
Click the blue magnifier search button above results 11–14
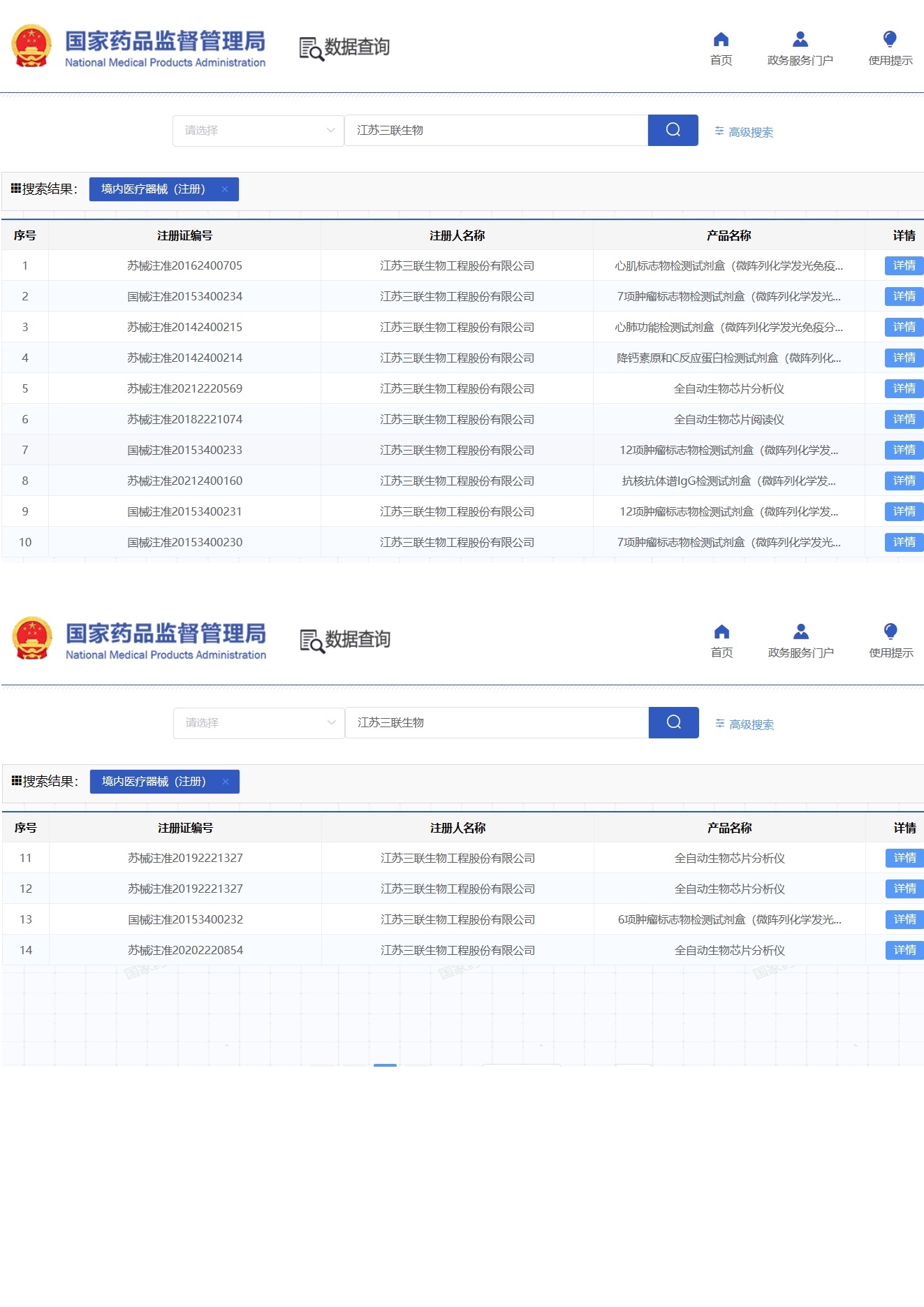click(x=674, y=722)
